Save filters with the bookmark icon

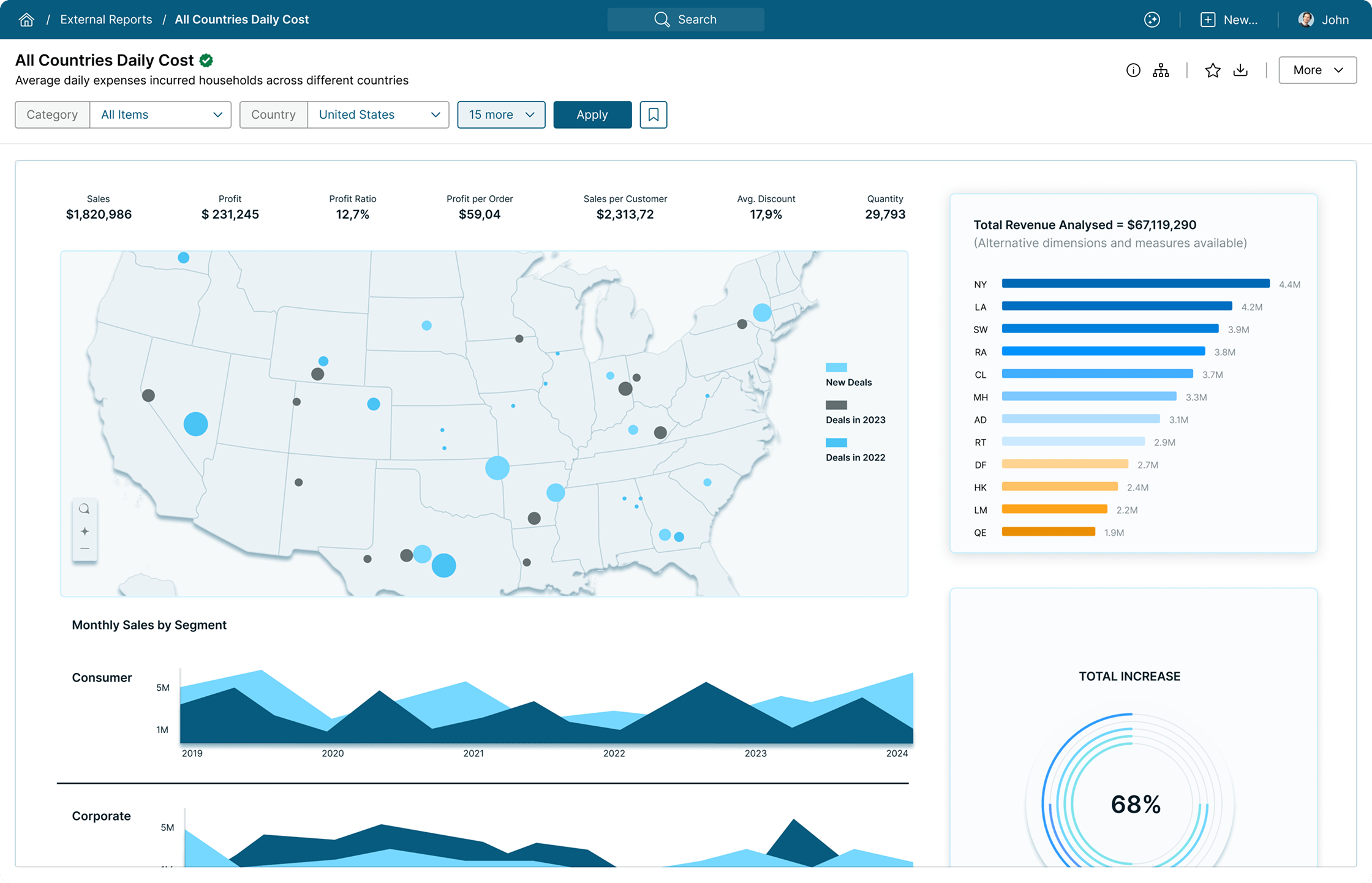653,115
